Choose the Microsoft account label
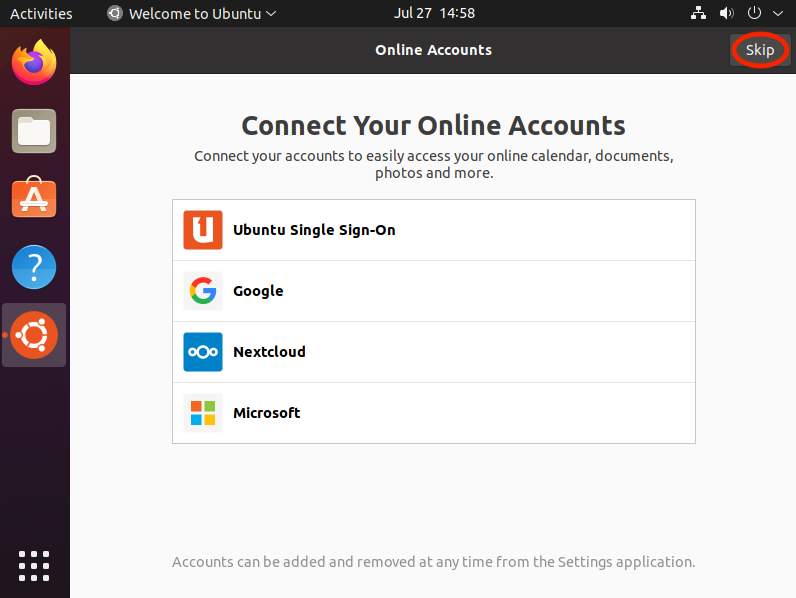 pos(266,413)
